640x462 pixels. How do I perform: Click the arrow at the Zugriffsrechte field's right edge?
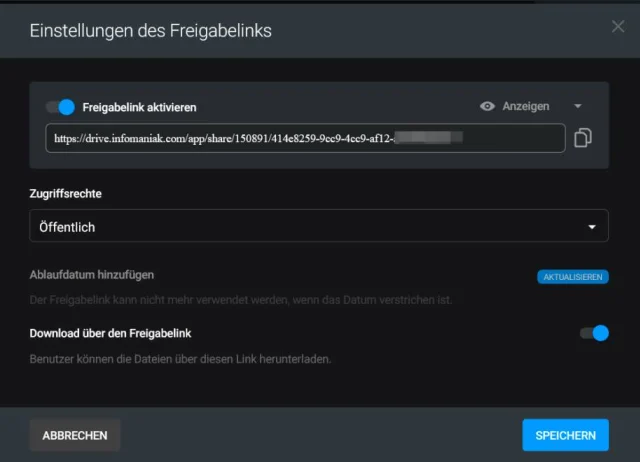594,227
